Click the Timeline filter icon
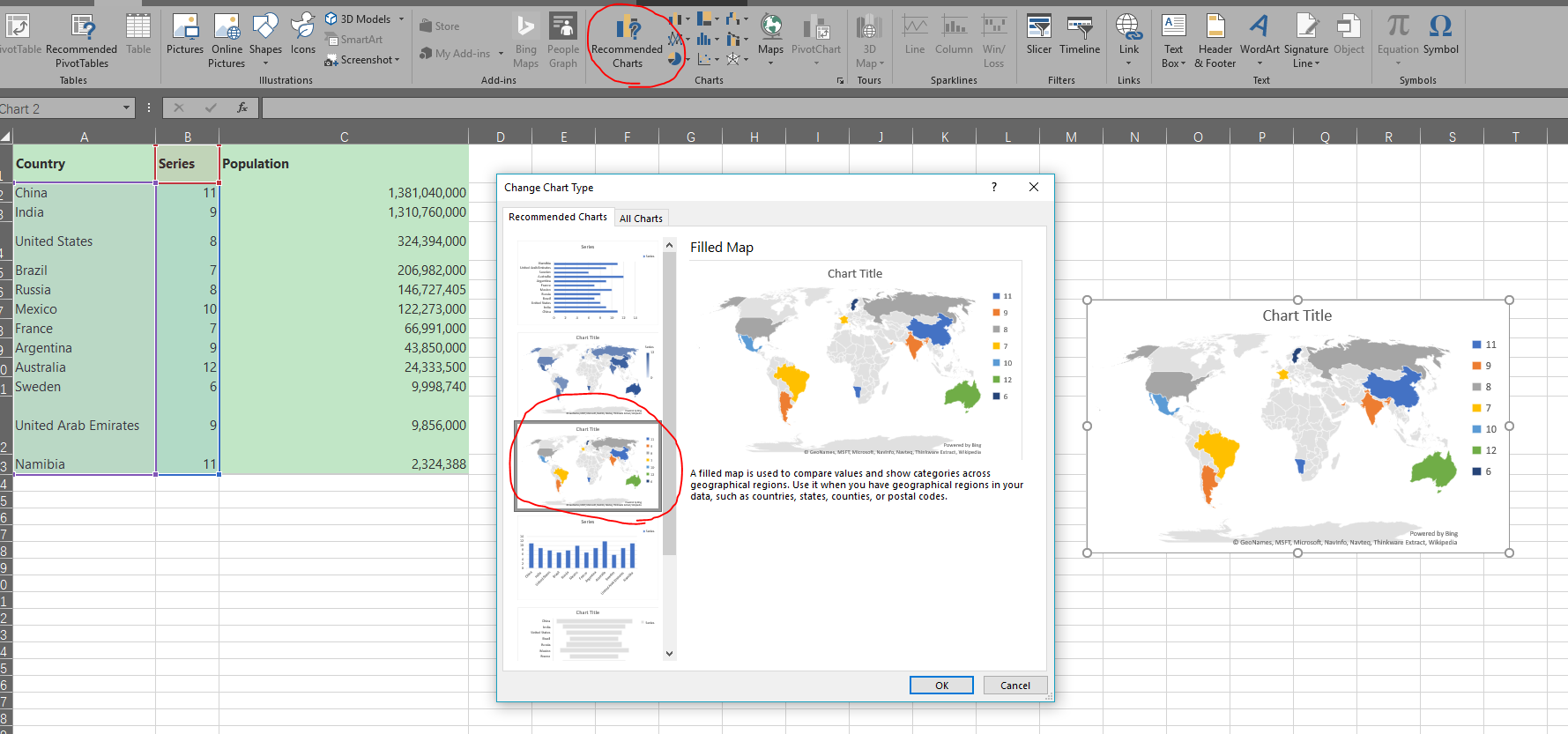The width and height of the screenshot is (1568, 734). (x=1079, y=35)
